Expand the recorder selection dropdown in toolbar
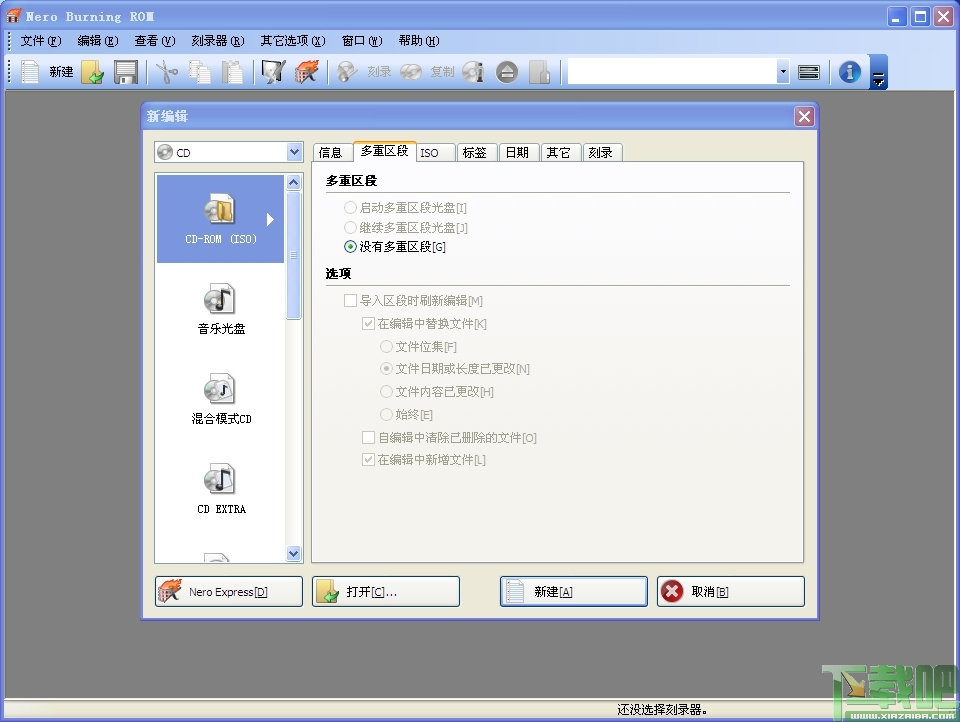The width and height of the screenshot is (960, 722). point(783,72)
